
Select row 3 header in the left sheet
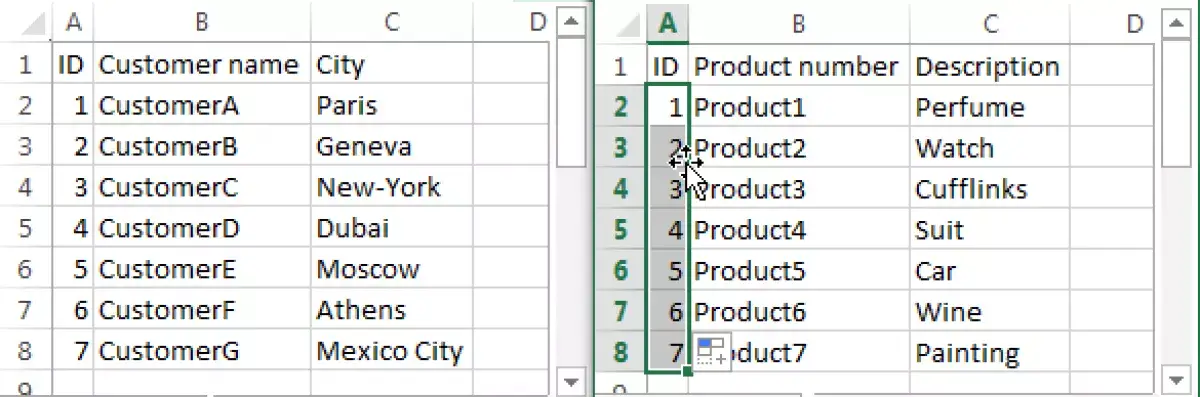26,148
